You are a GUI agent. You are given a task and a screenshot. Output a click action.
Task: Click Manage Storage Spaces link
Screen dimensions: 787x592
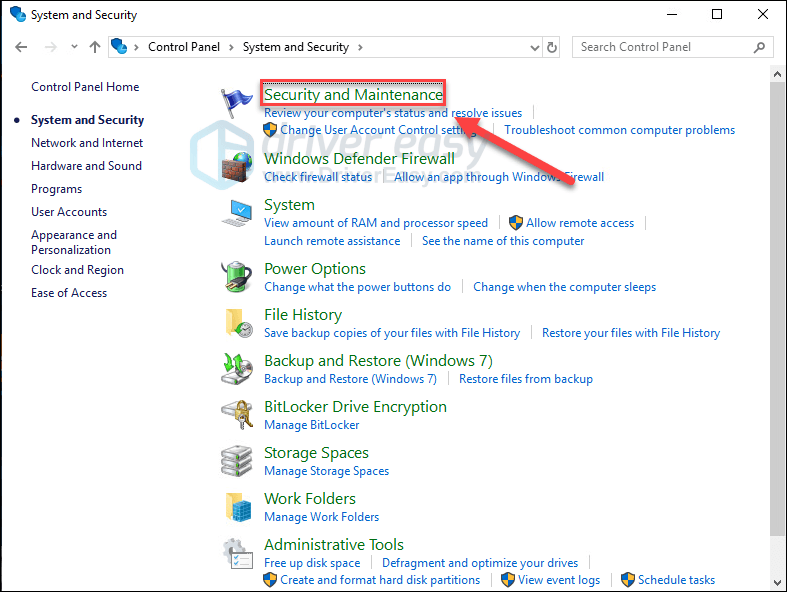[x=327, y=471]
